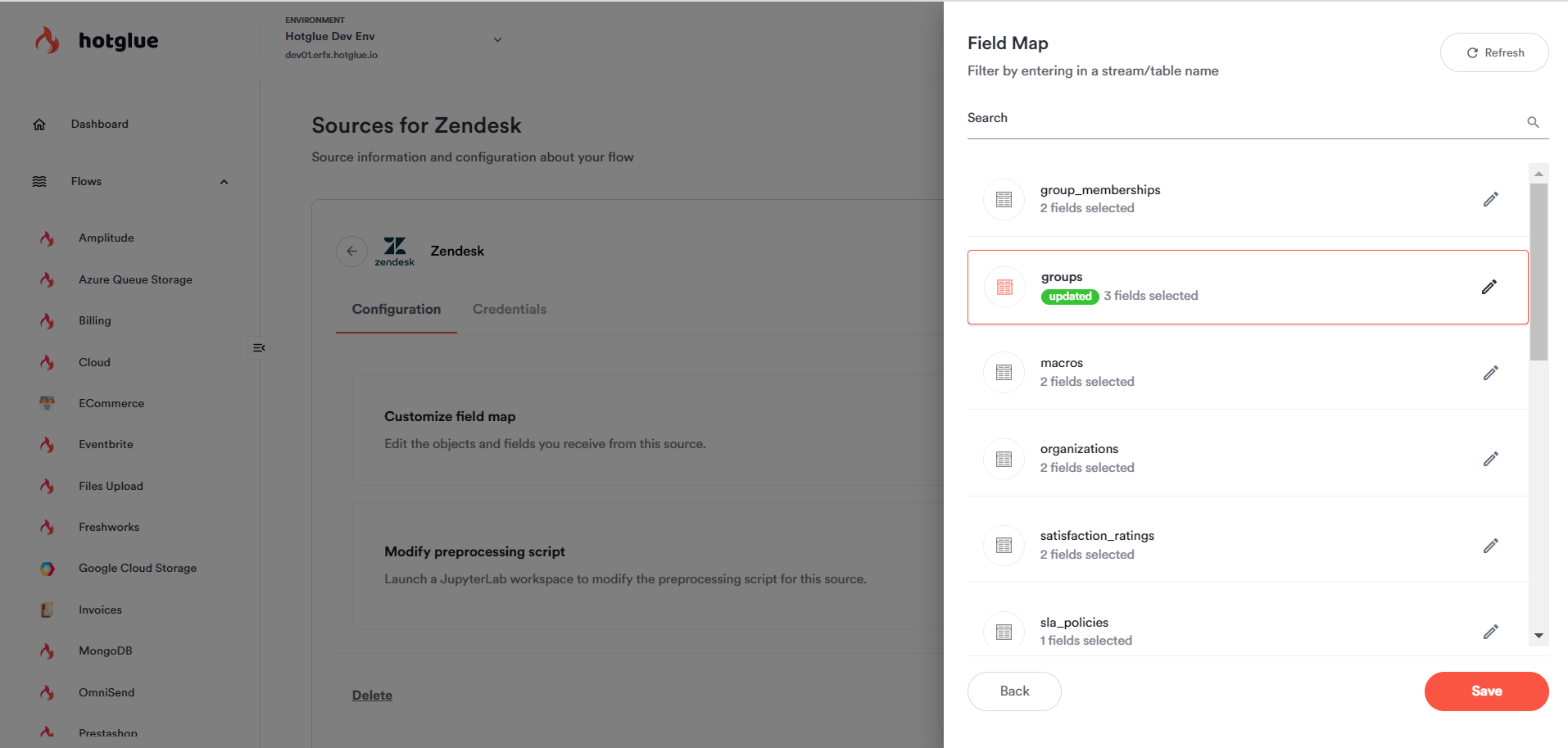The width and height of the screenshot is (1568, 748).
Task: Edit organizations stream with pencil icon
Action: point(1490,459)
